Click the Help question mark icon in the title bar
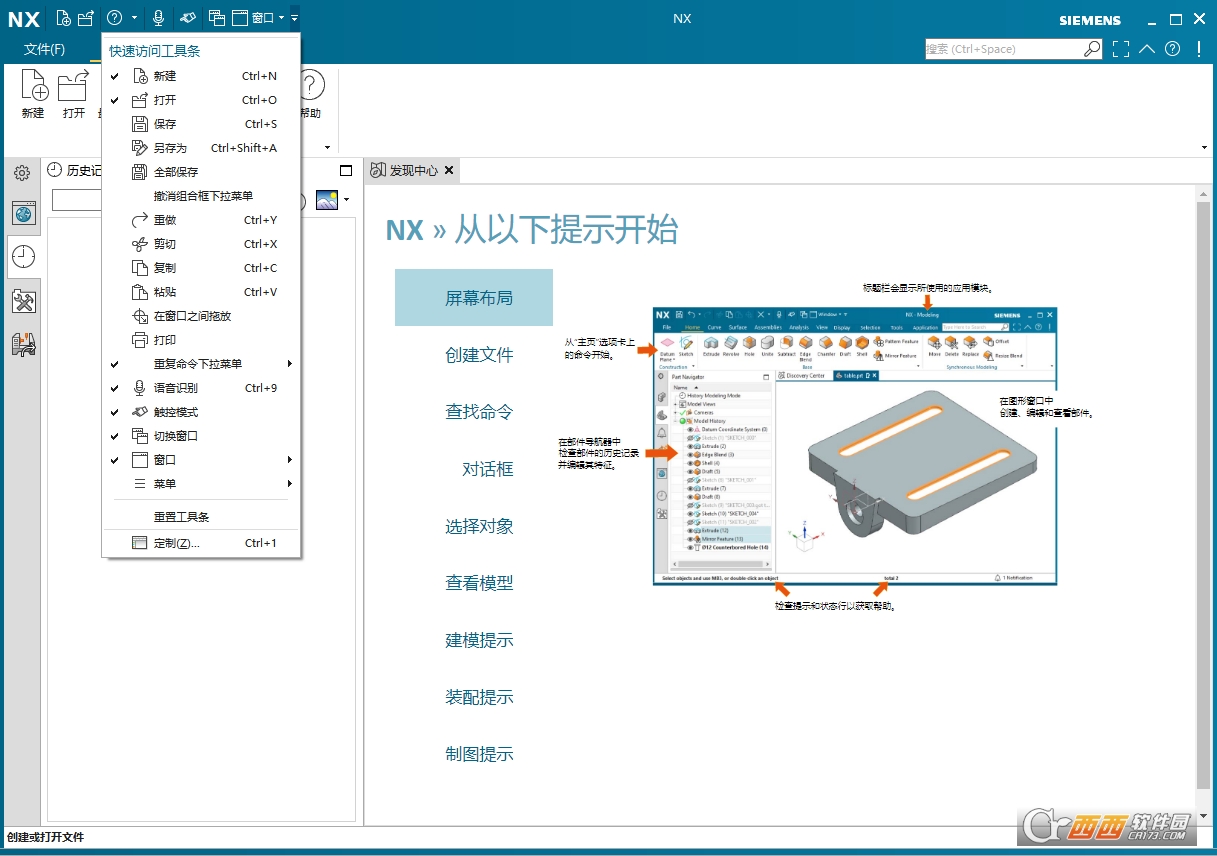The image size is (1217, 856). click(x=114, y=17)
